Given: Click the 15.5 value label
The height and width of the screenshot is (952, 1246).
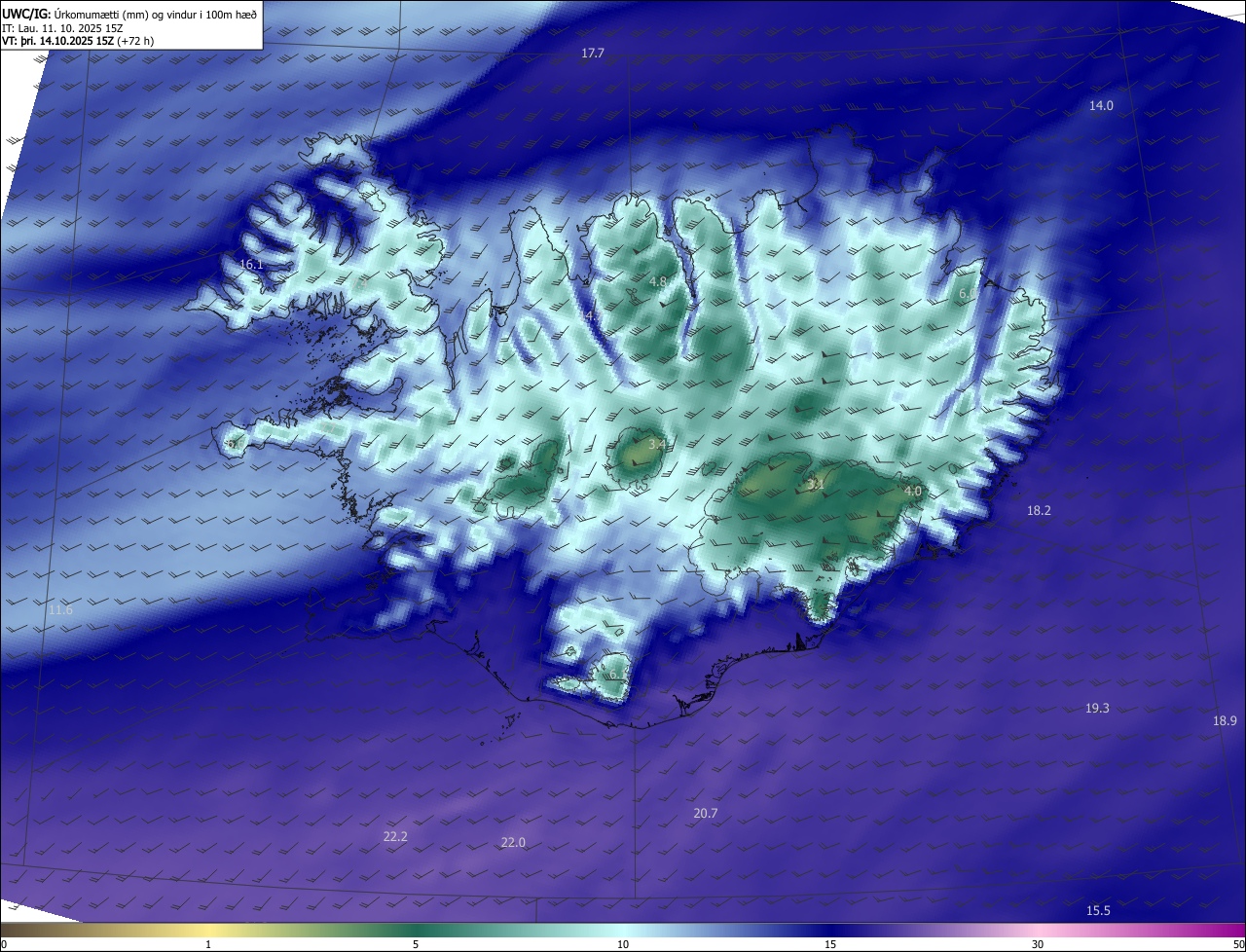Looking at the screenshot, I should (1098, 911).
